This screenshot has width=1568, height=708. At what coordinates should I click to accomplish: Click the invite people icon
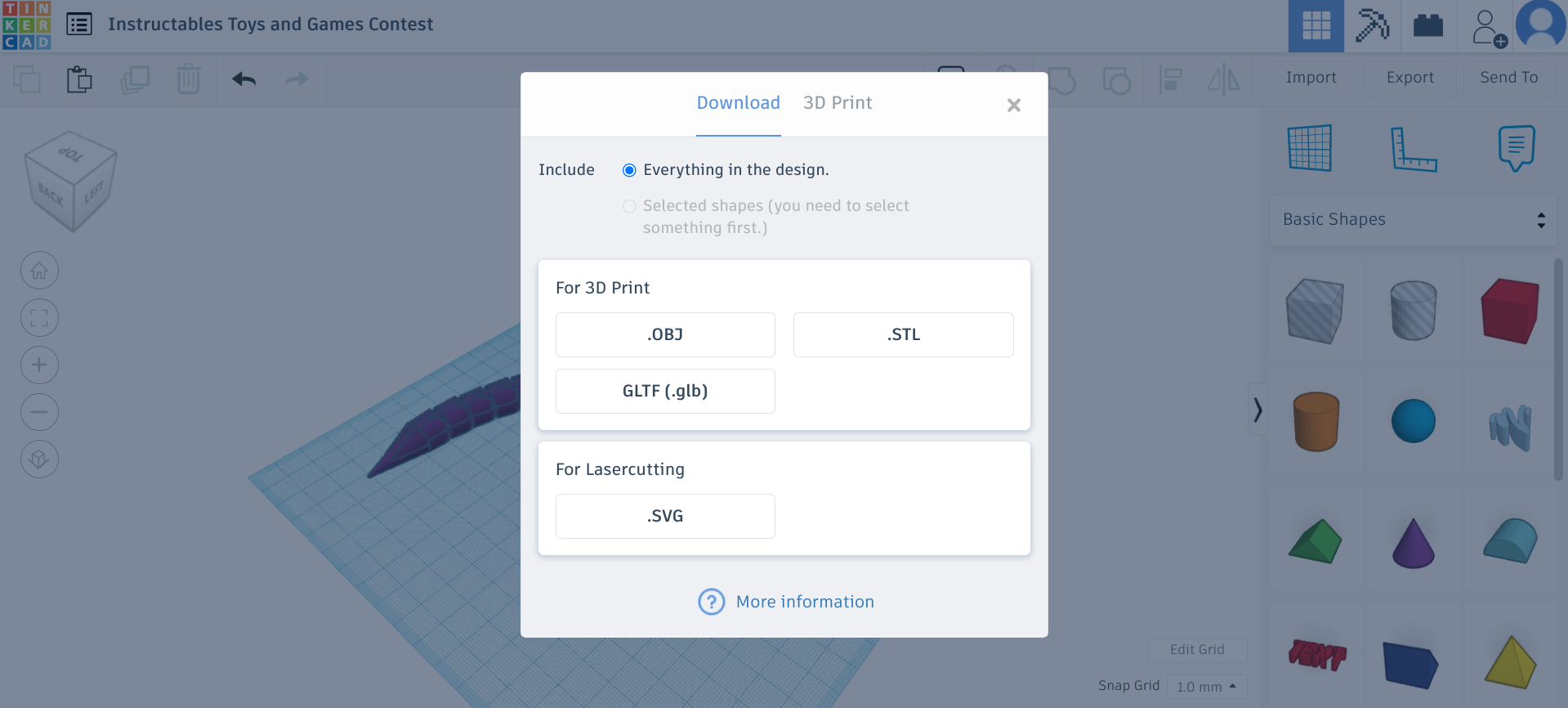tap(1489, 27)
